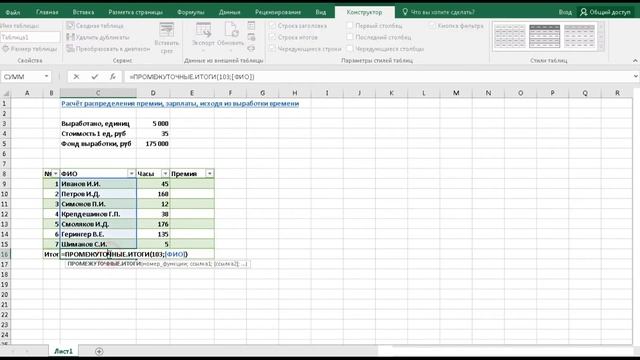
Task: Click cell with Геринтер В.Е.
Action: 98,234
